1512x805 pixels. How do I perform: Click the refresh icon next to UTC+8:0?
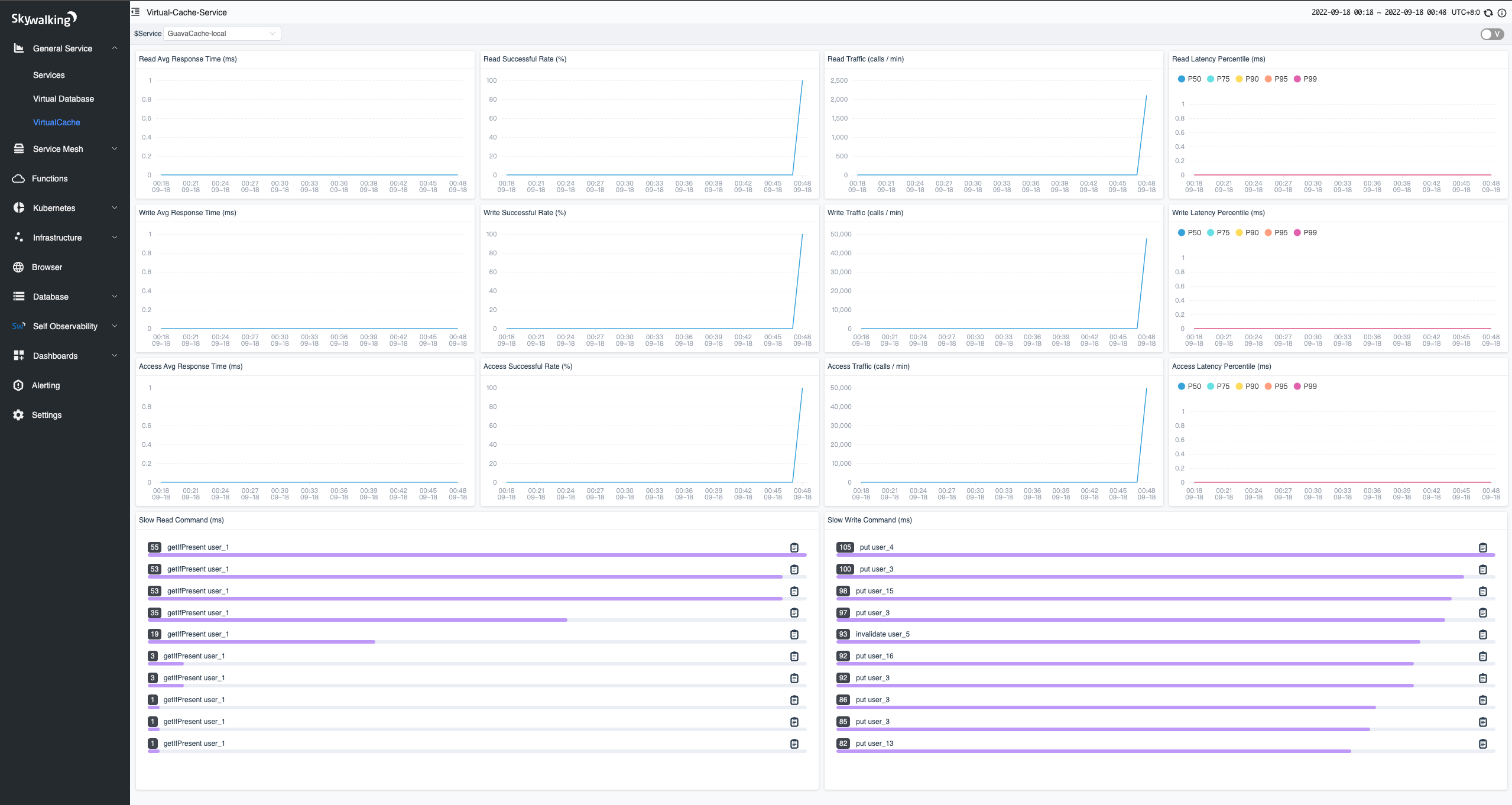click(1488, 12)
